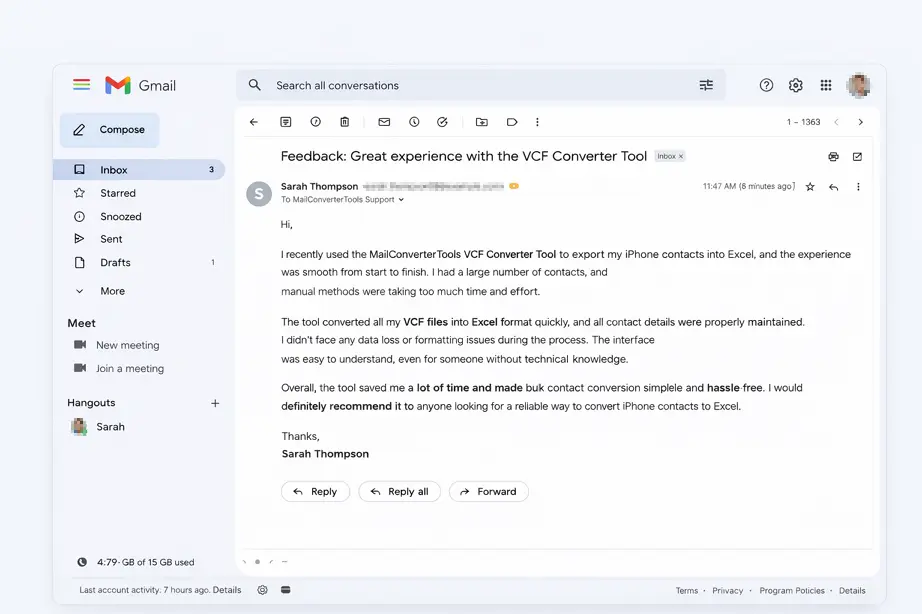Click the Reply all button

pyautogui.click(x=399, y=491)
